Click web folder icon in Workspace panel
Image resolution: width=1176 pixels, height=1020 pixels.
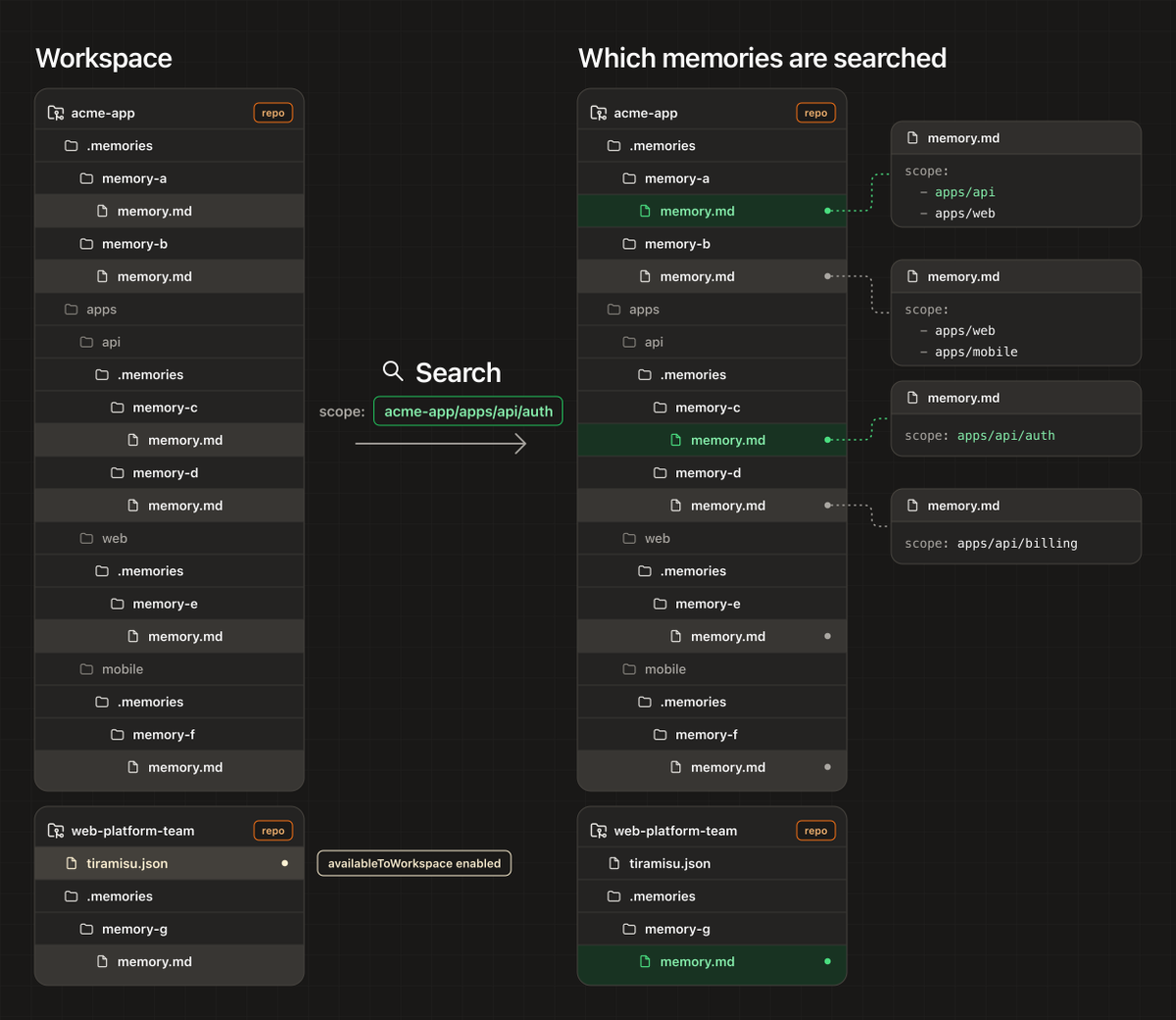point(86,538)
